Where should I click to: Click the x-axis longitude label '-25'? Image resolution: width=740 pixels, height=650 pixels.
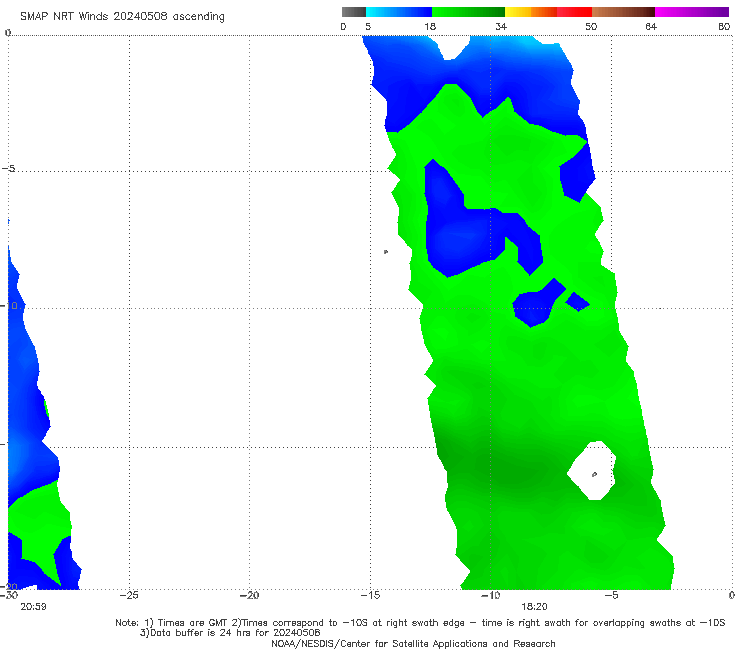pos(129,596)
